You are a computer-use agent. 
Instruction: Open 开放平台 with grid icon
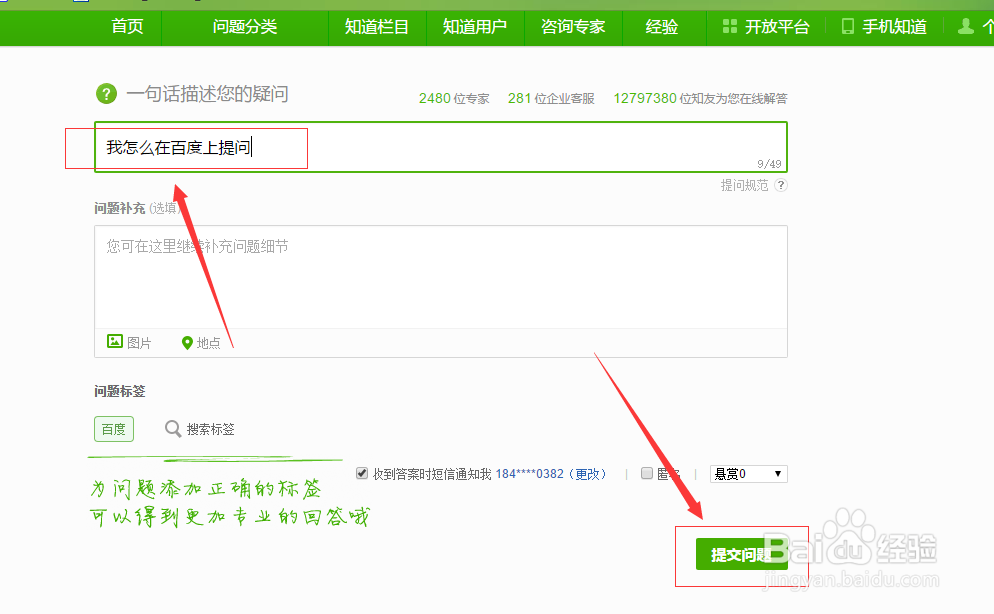pyautogui.click(x=766, y=27)
